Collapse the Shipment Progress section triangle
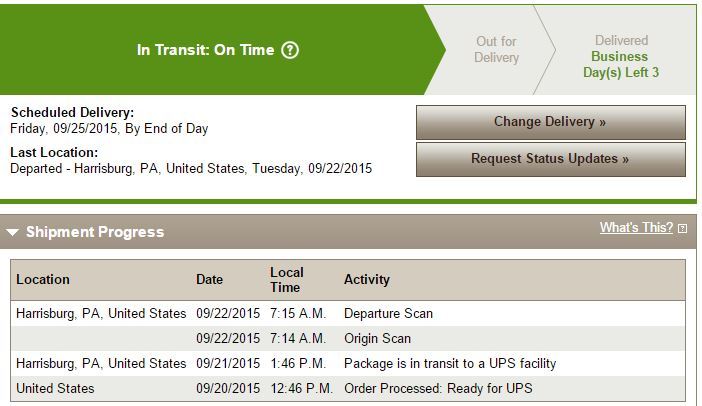 click(13, 233)
